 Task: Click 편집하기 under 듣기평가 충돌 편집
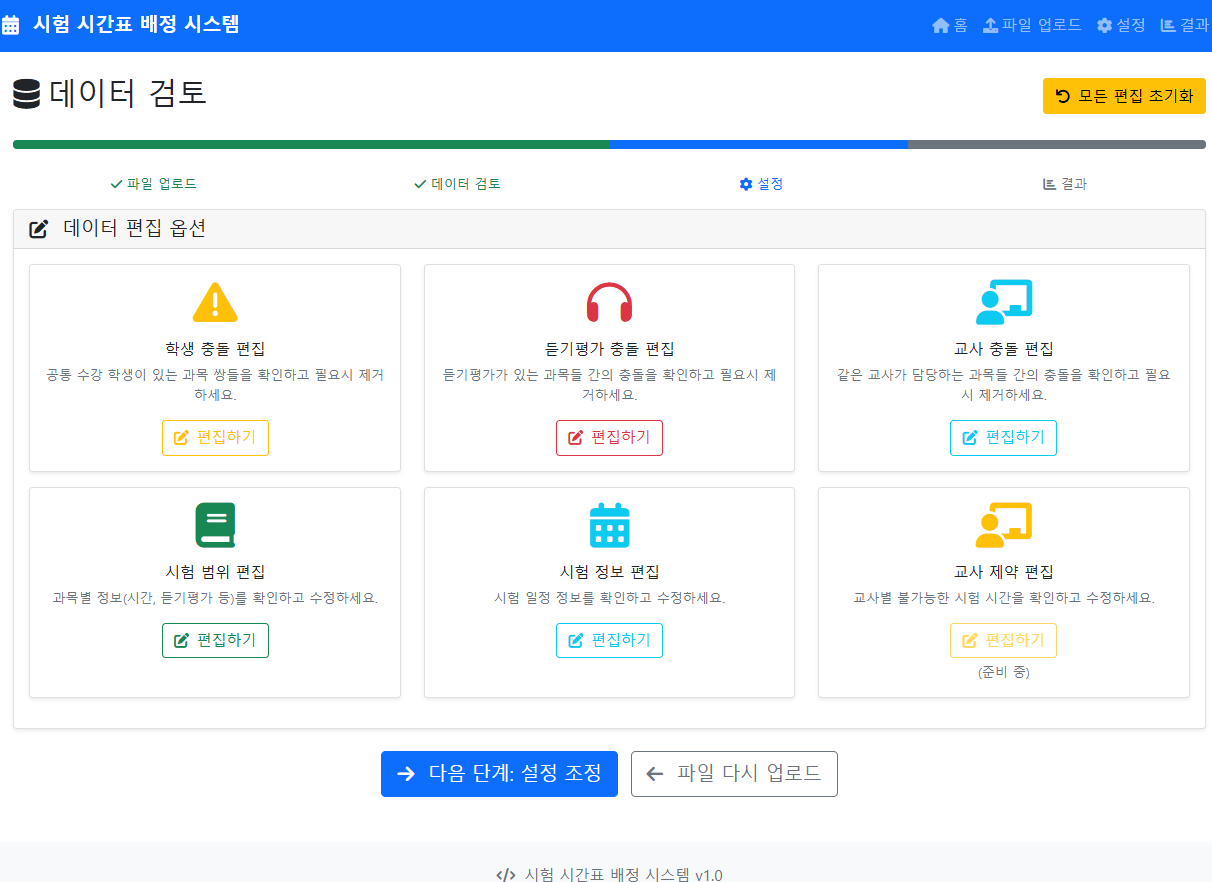click(609, 438)
